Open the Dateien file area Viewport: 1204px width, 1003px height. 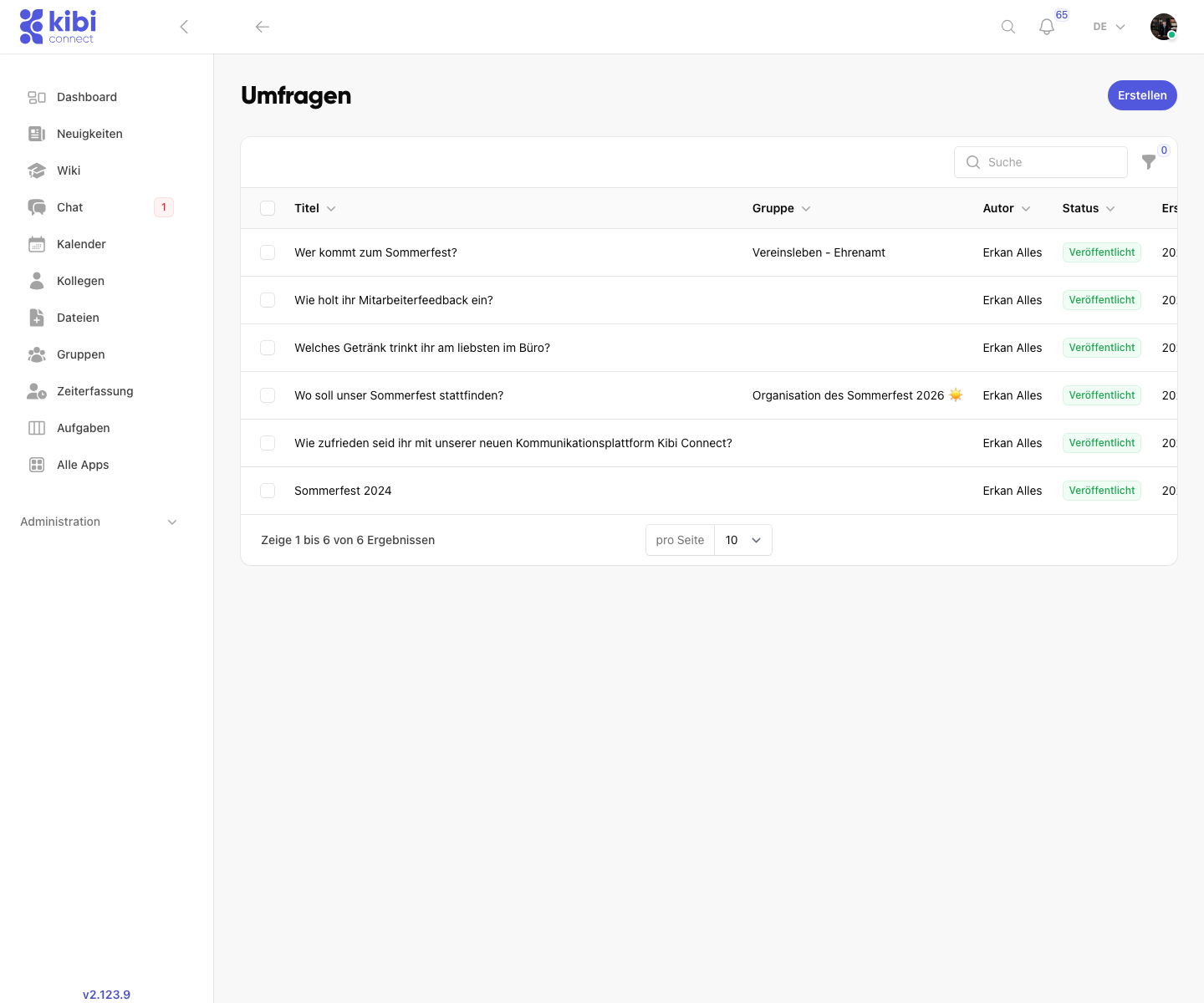(77, 318)
